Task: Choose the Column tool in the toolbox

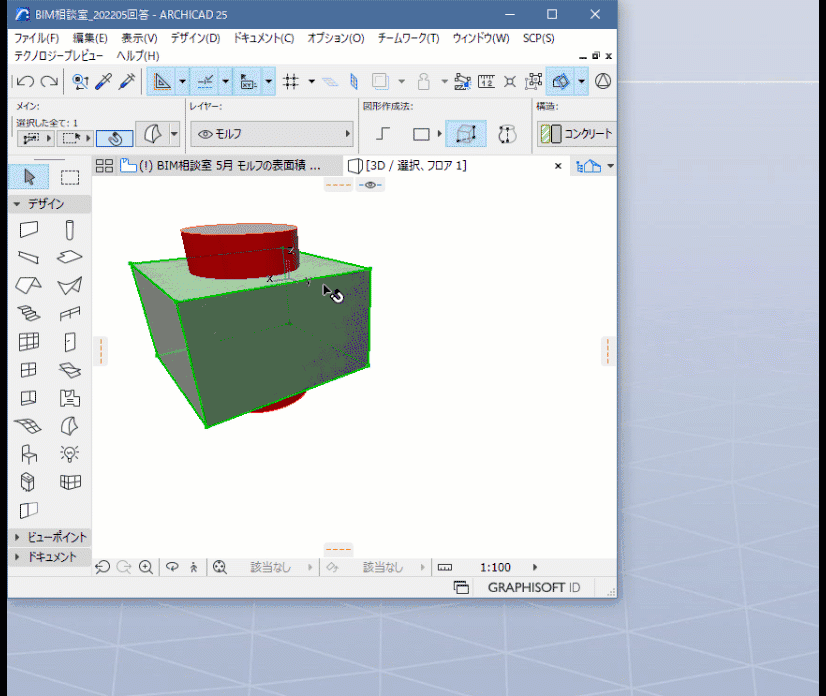Action: [x=70, y=230]
